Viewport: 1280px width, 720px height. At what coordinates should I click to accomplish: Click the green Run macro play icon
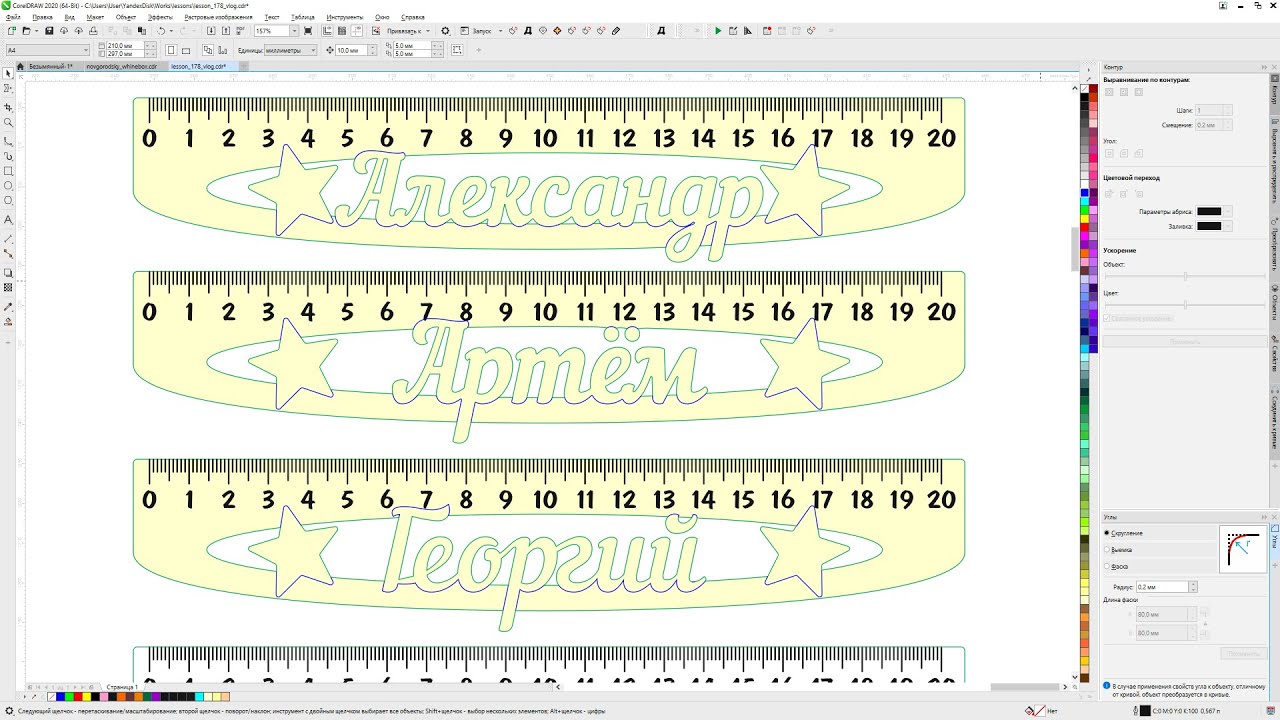pyautogui.click(x=718, y=31)
